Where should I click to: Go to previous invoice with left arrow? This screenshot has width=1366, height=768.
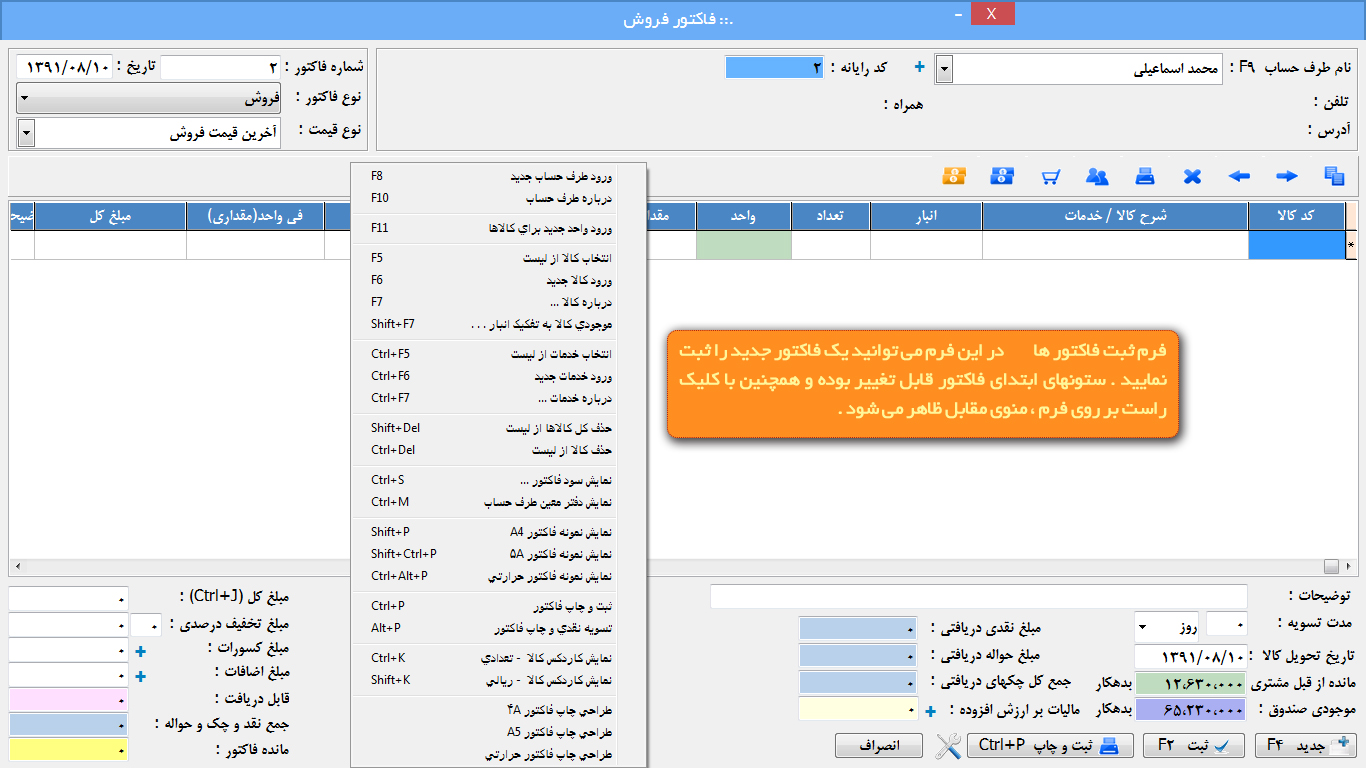pos(1239,177)
